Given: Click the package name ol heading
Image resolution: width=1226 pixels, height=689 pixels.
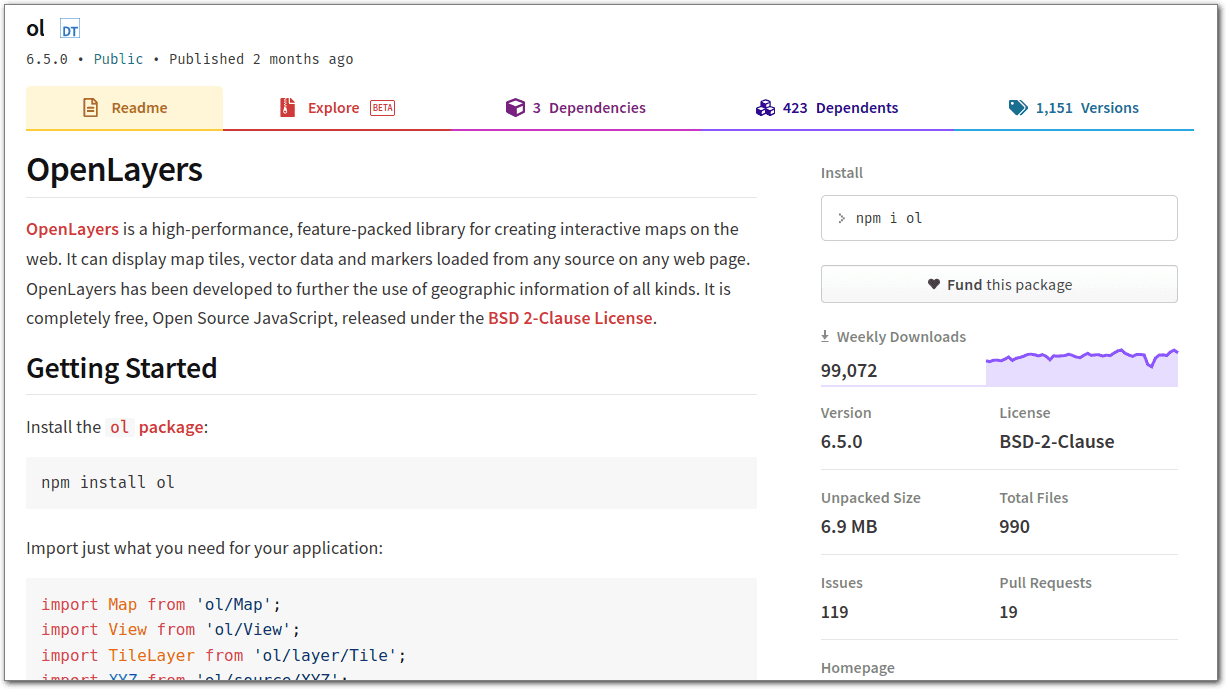Looking at the screenshot, I should [x=36, y=29].
